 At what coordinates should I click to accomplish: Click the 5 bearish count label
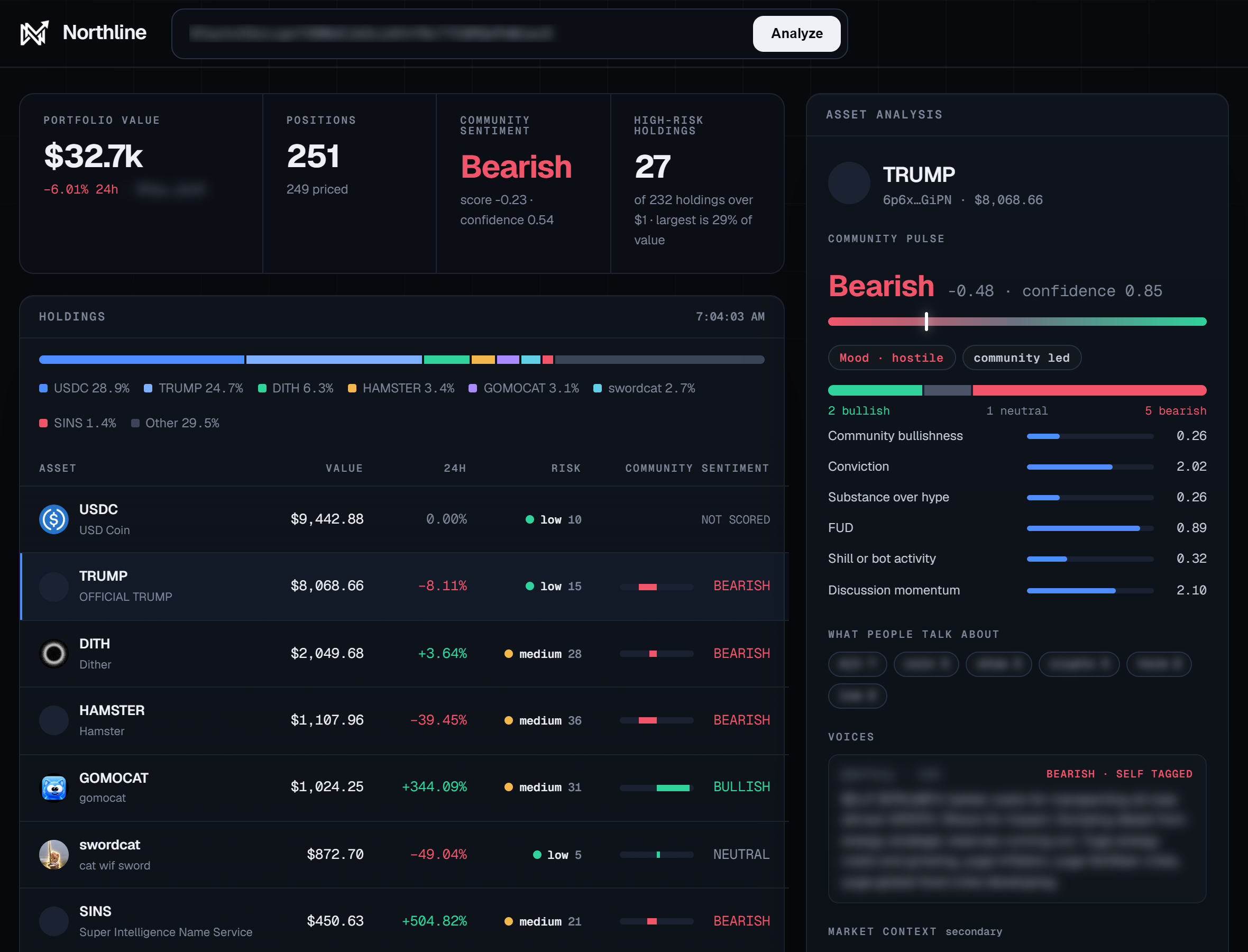[1176, 411]
